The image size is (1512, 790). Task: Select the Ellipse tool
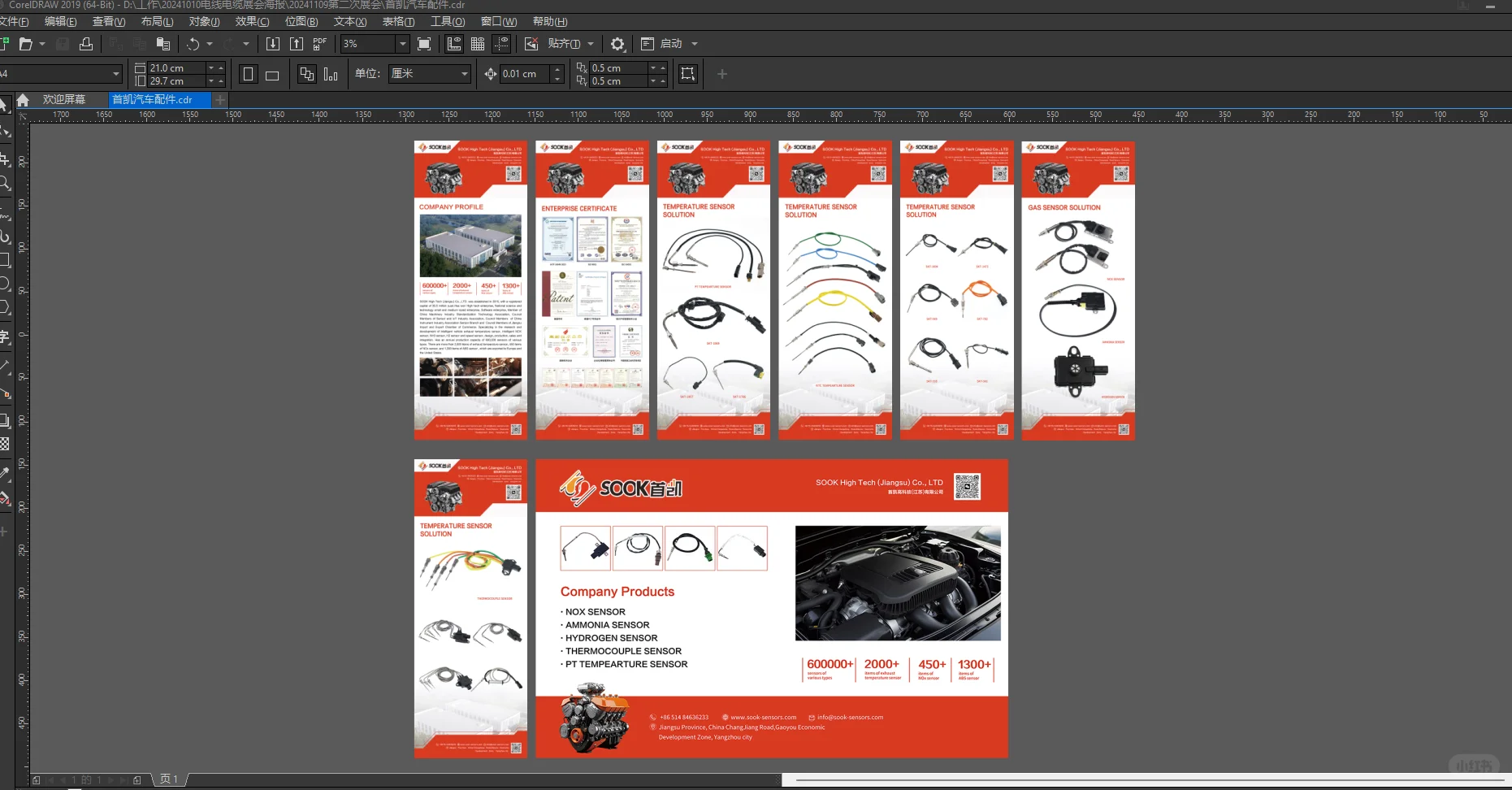[4, 284]
